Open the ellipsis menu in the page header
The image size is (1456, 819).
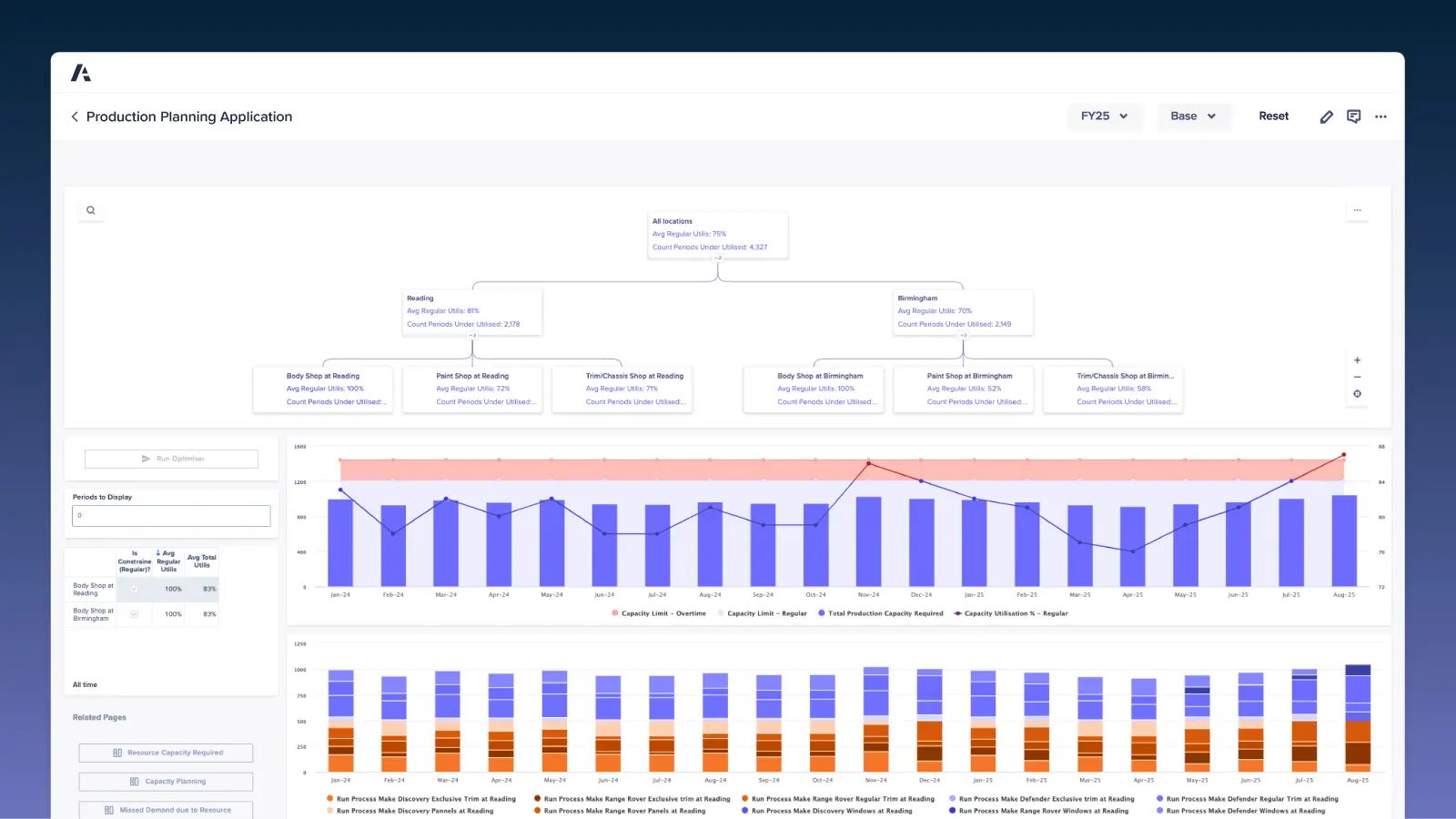pos(1381,116)
